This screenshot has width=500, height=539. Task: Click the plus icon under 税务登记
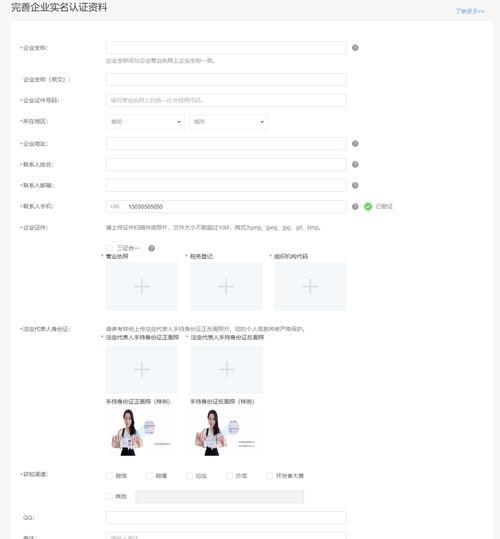[x=226, y=286]
